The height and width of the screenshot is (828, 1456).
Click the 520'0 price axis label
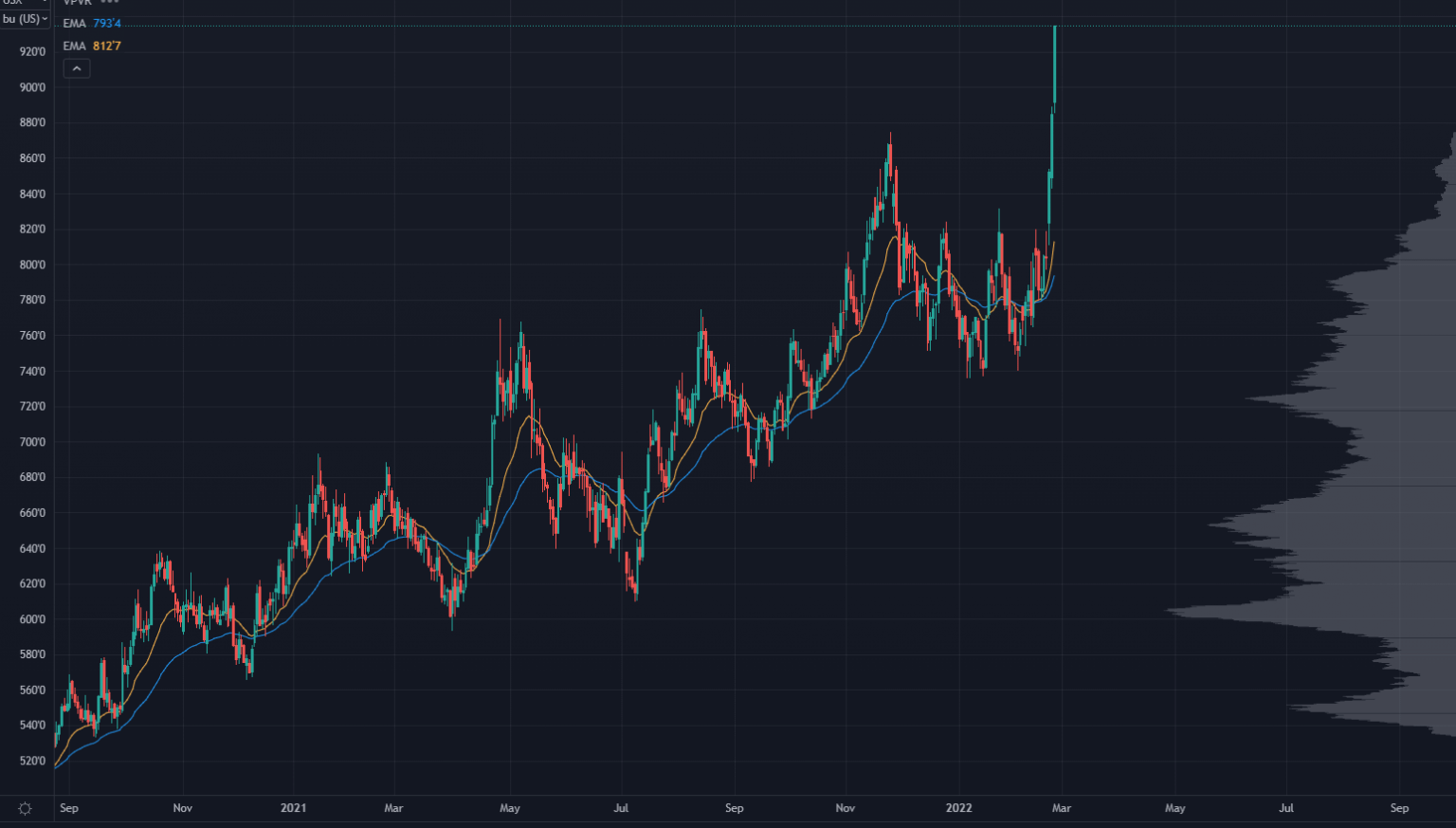coord(32,761)
